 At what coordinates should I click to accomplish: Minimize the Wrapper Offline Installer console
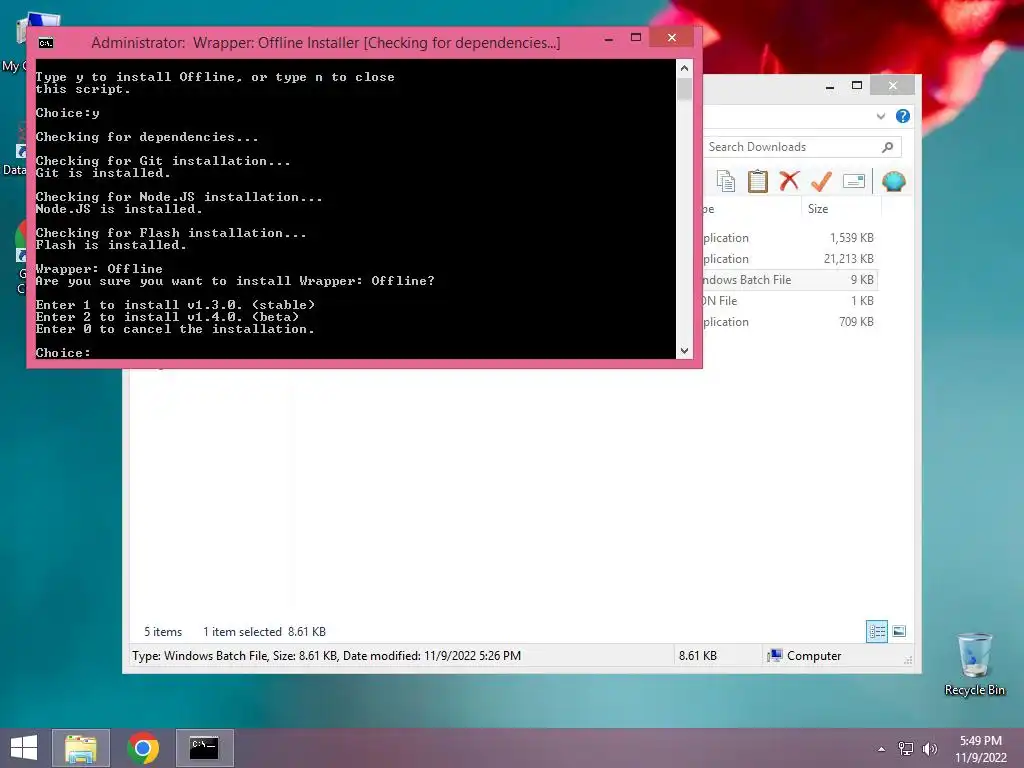pos(609,39)
